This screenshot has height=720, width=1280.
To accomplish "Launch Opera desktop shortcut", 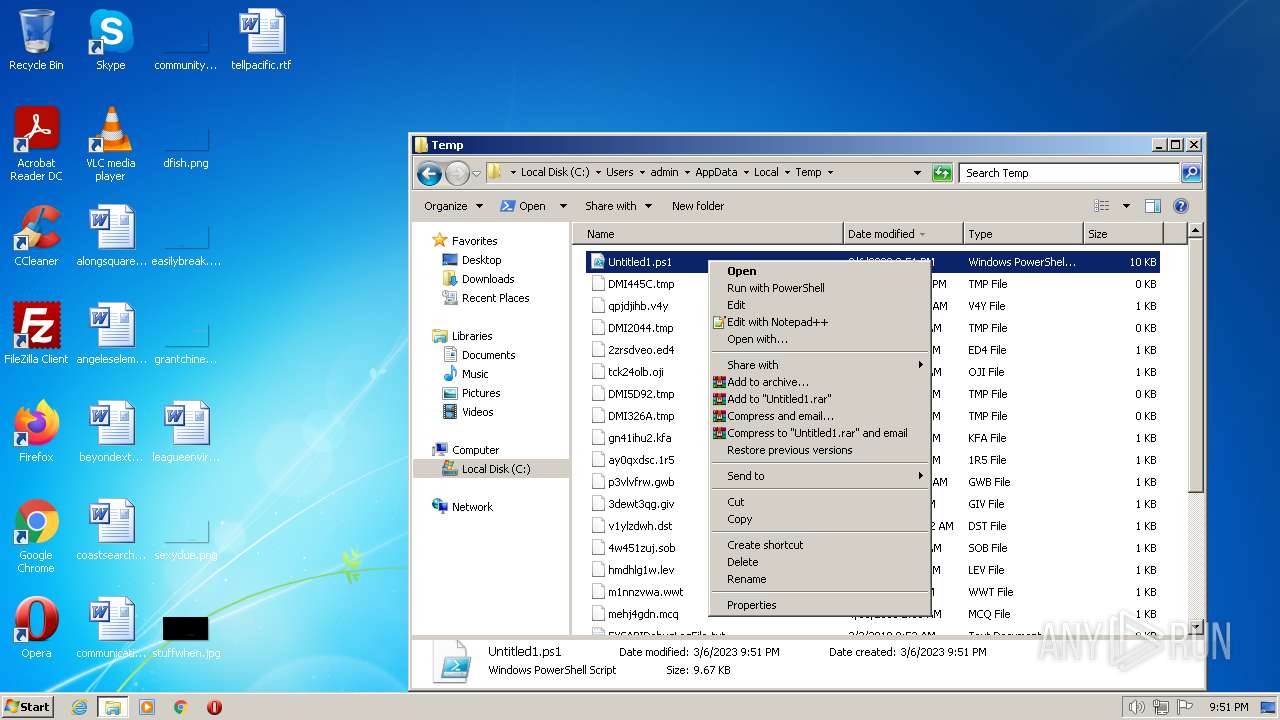I will (x=36, y=628).
